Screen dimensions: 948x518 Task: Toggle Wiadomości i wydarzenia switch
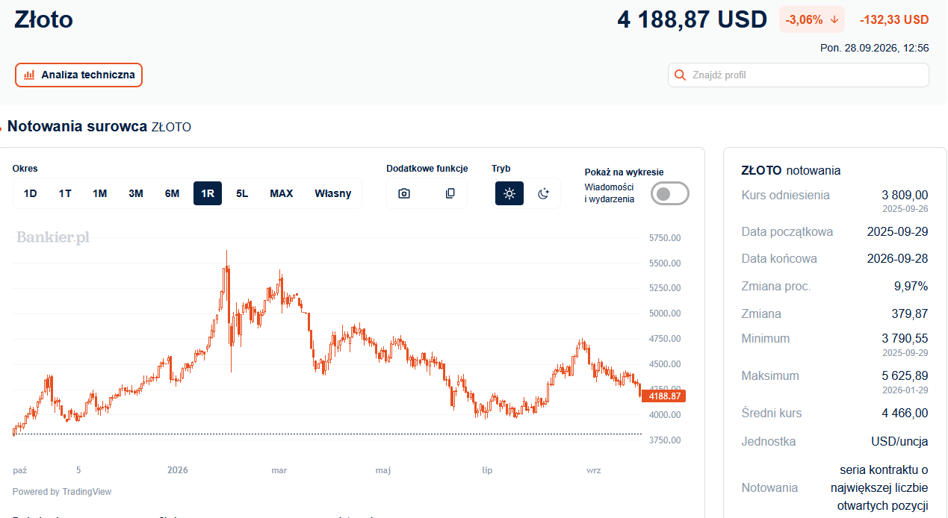670,193
